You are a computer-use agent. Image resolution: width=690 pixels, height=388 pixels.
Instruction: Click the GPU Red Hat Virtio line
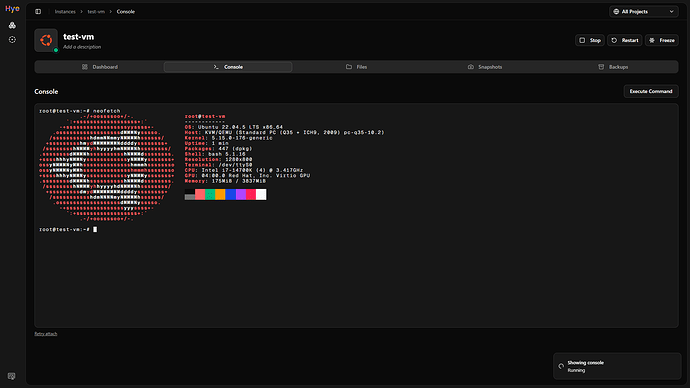(x=247, y=176)
